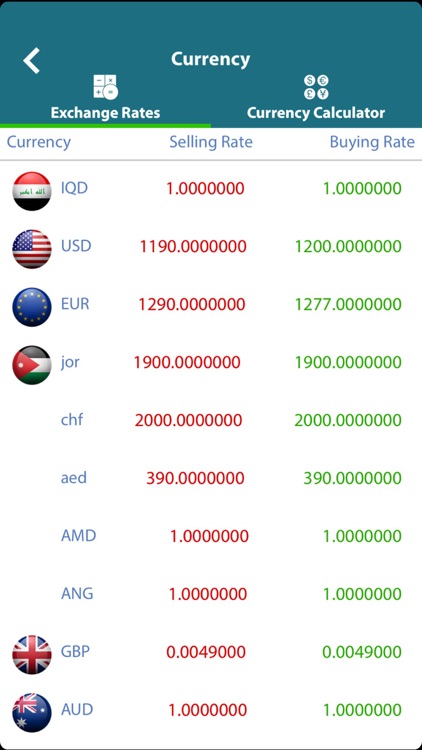Tap the European Union flag icon
The image size is (422, 750).
[x=32, y=307]
